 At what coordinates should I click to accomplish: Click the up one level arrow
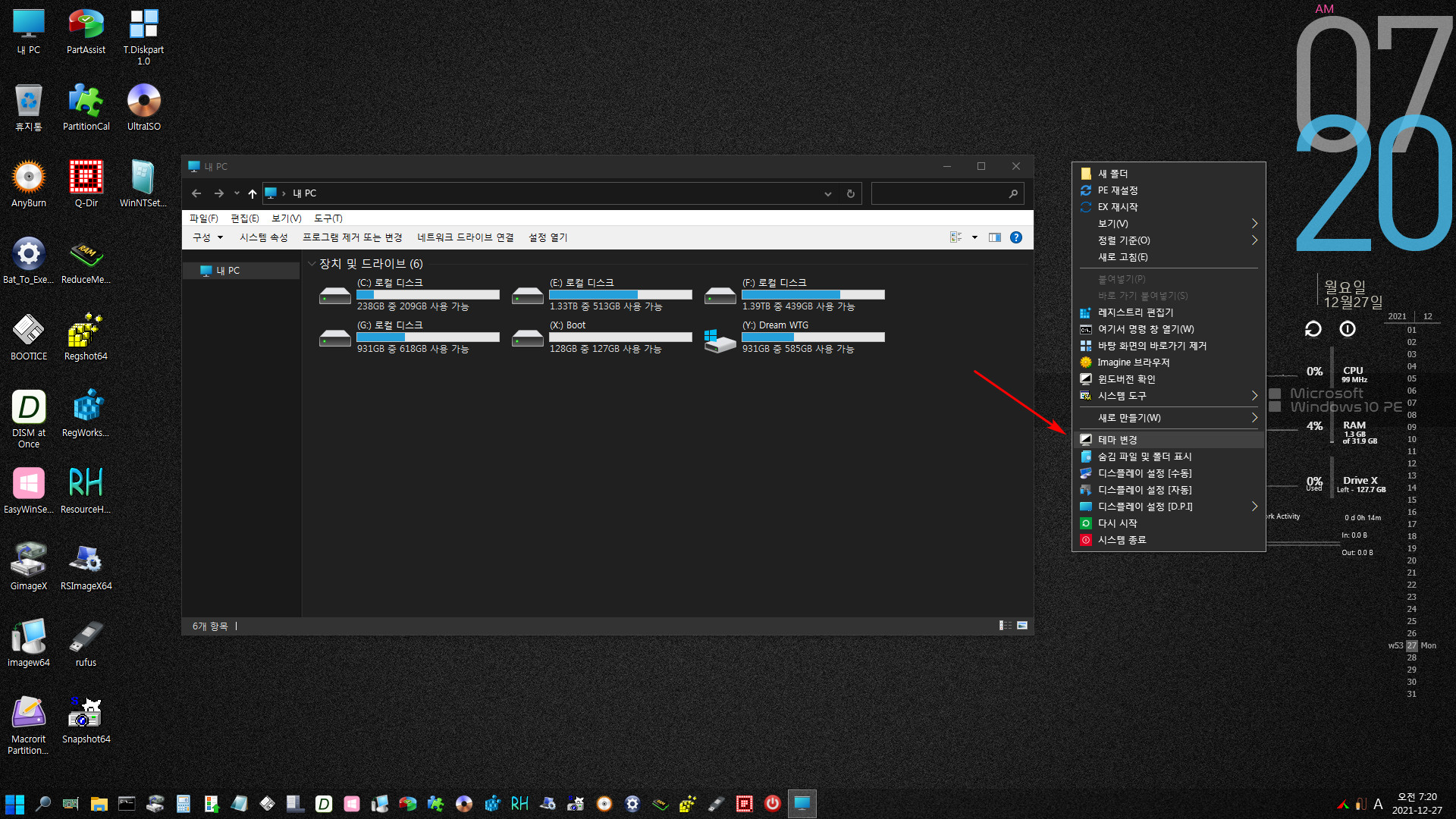(x=253, y=193)
